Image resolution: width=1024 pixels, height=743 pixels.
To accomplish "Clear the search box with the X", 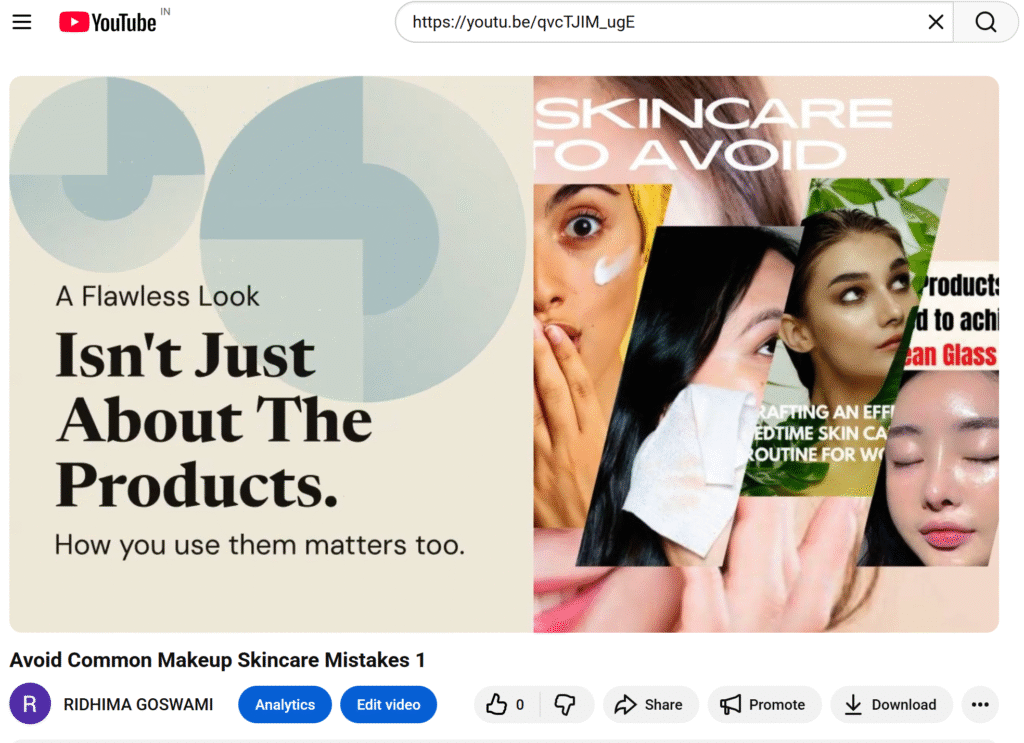I will point(936,22).
